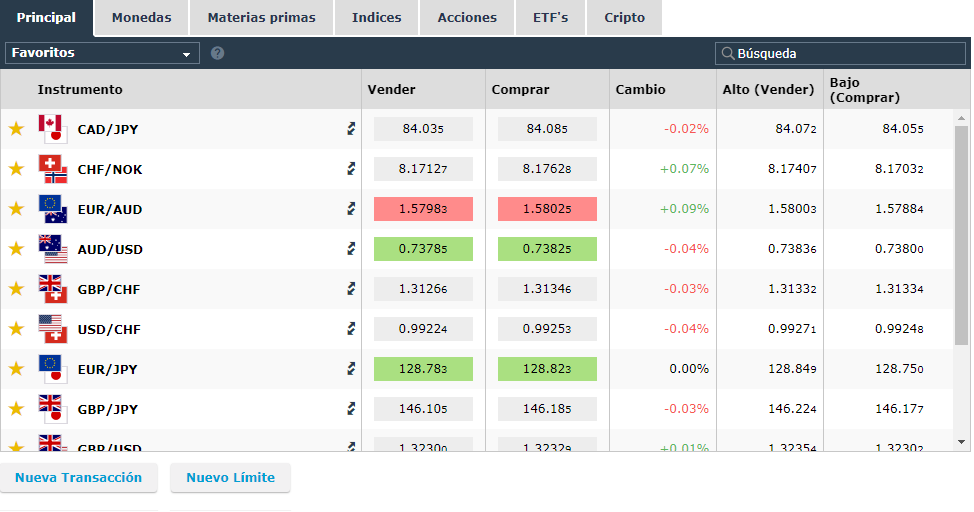Click expand arrow icon for AUD/USD

point(351,249)
